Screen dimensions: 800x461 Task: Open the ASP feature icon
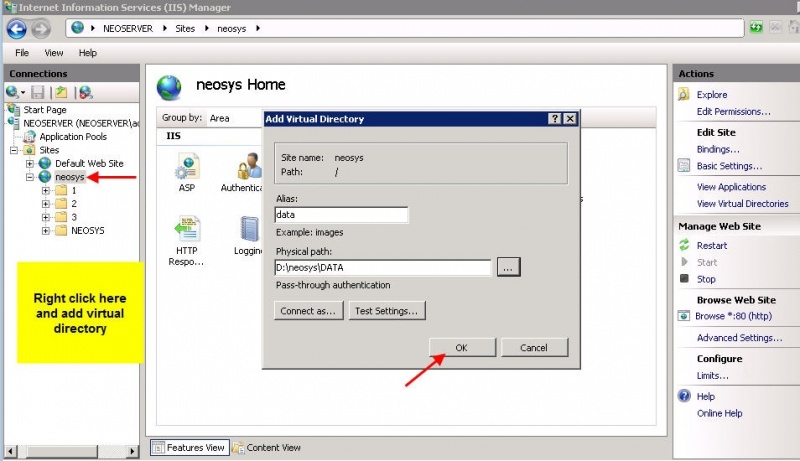pyautogui.click(x=187, y=166)
